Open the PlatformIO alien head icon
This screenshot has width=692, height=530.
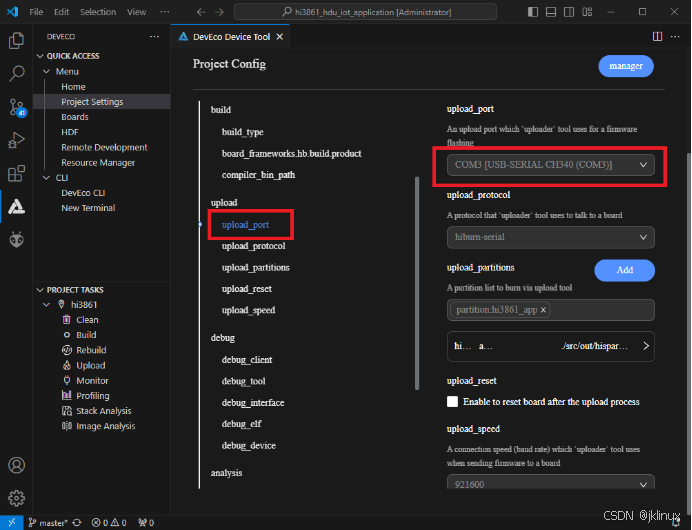[16, 240]
